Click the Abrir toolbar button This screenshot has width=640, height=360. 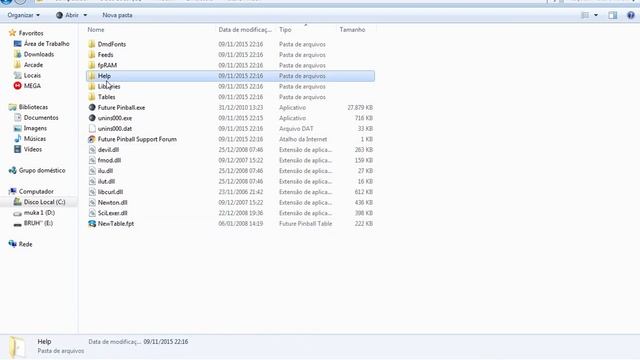pyautogui.click(x=67, y=15)
